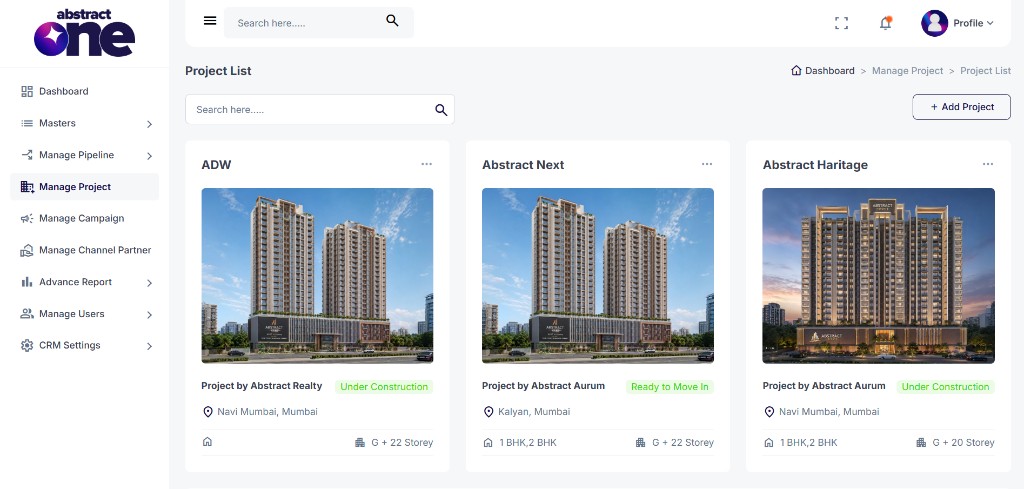The image size is (1024, 489).
Task: Click building icon beside G + 20 Storey
Action: (x=921, y=443)
